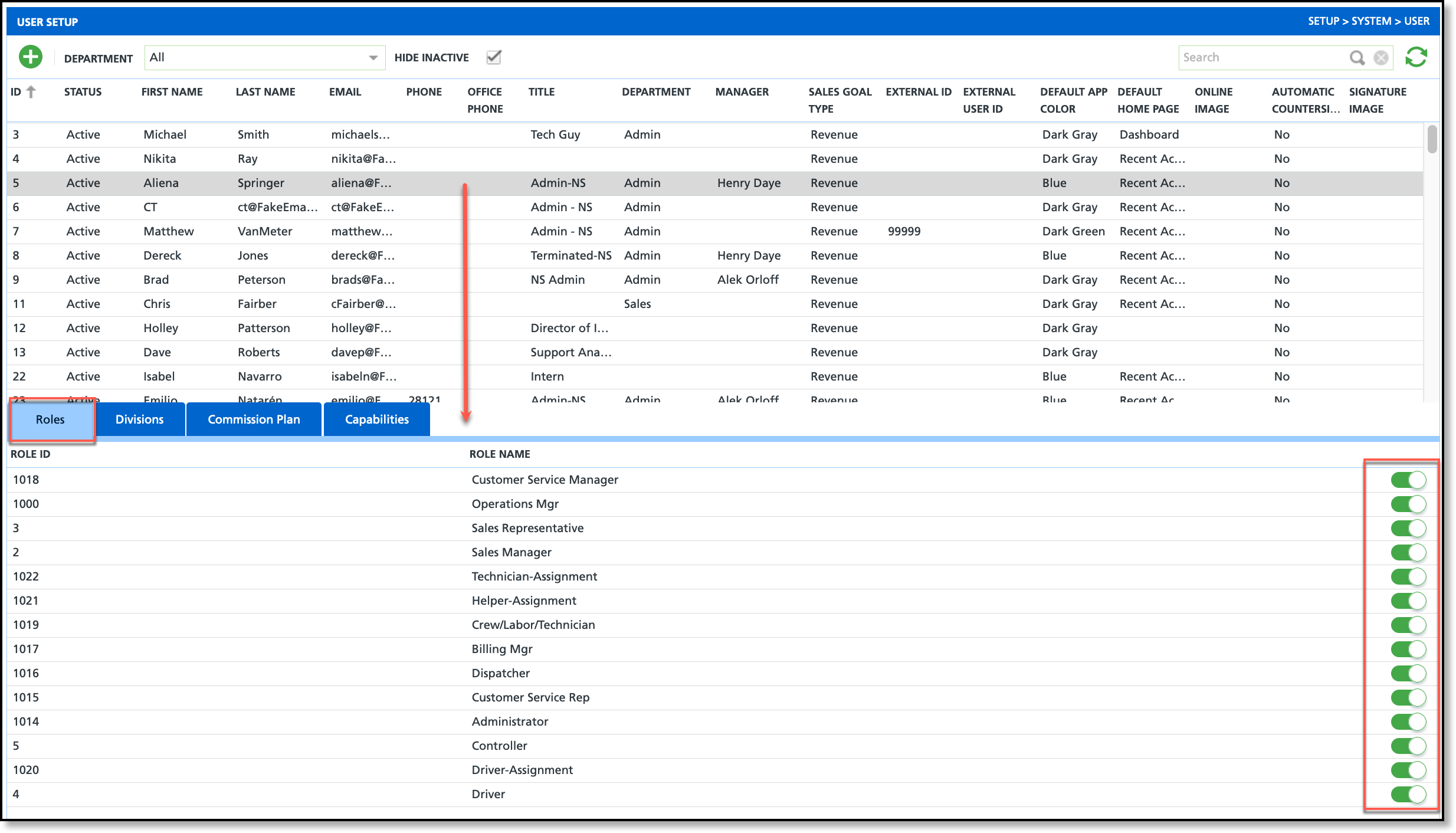Click the green add user icon

tap(31, 57)
